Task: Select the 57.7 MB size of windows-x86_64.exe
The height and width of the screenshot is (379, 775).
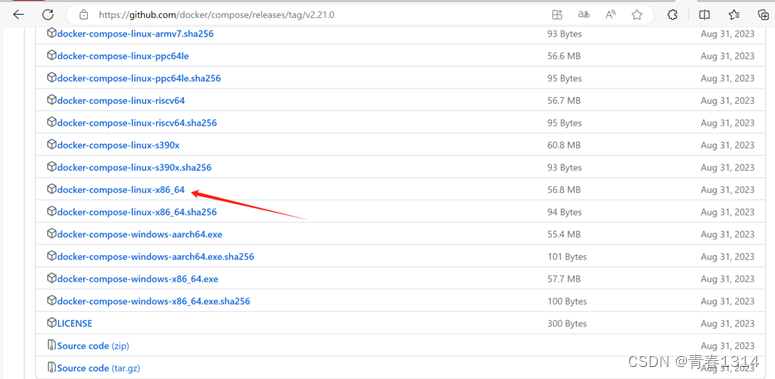Action: [x=564, y=279]
